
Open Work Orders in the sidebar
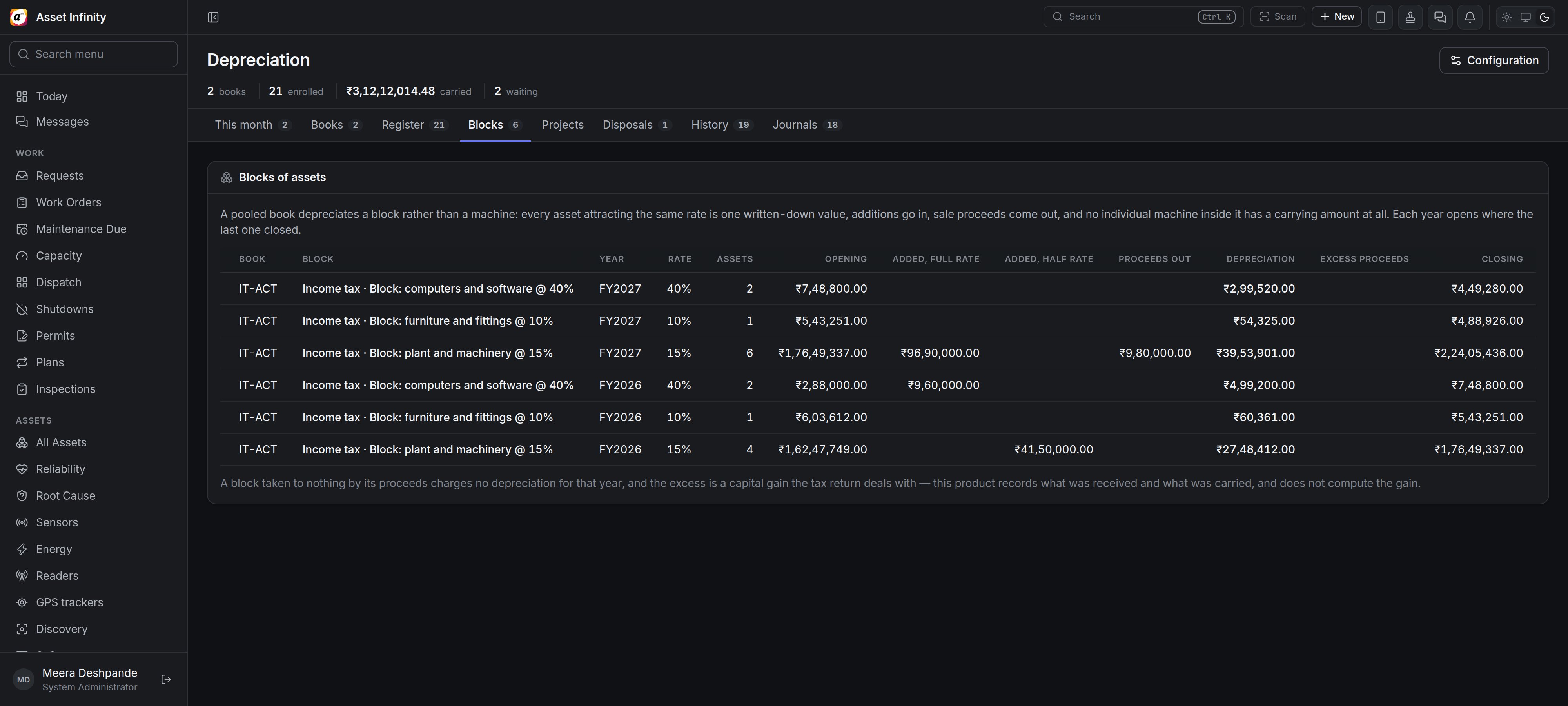pyautogui.click(x=94, y=202)
